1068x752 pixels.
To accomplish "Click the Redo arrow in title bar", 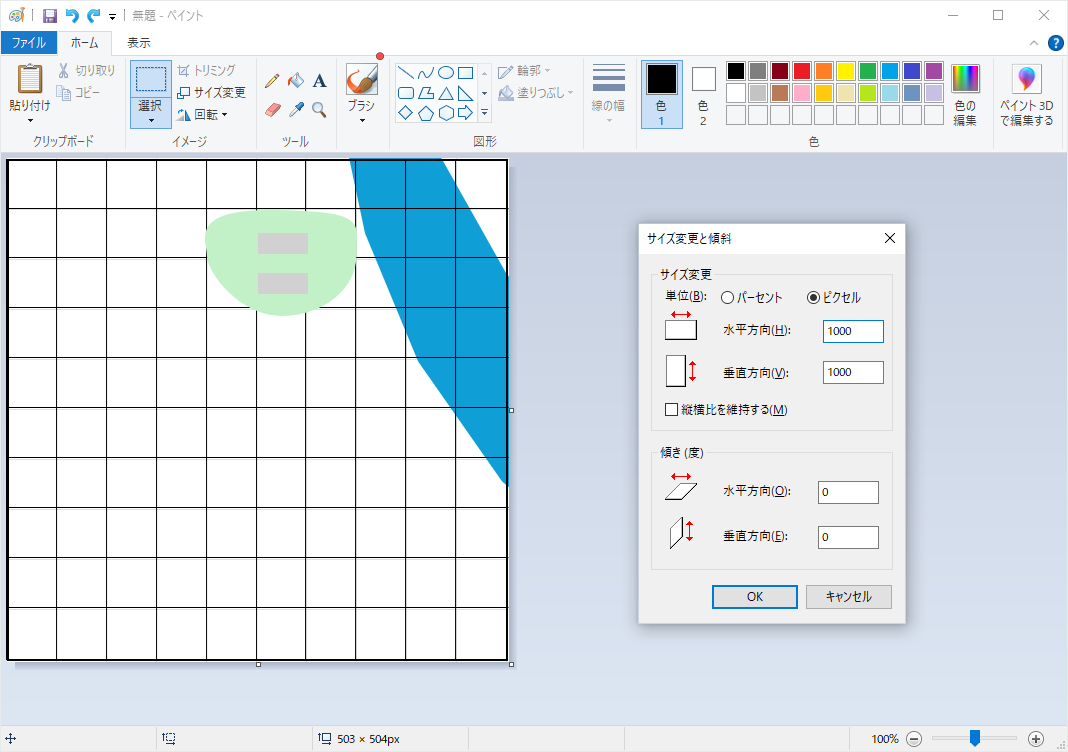I will click(x=93, y=16).
